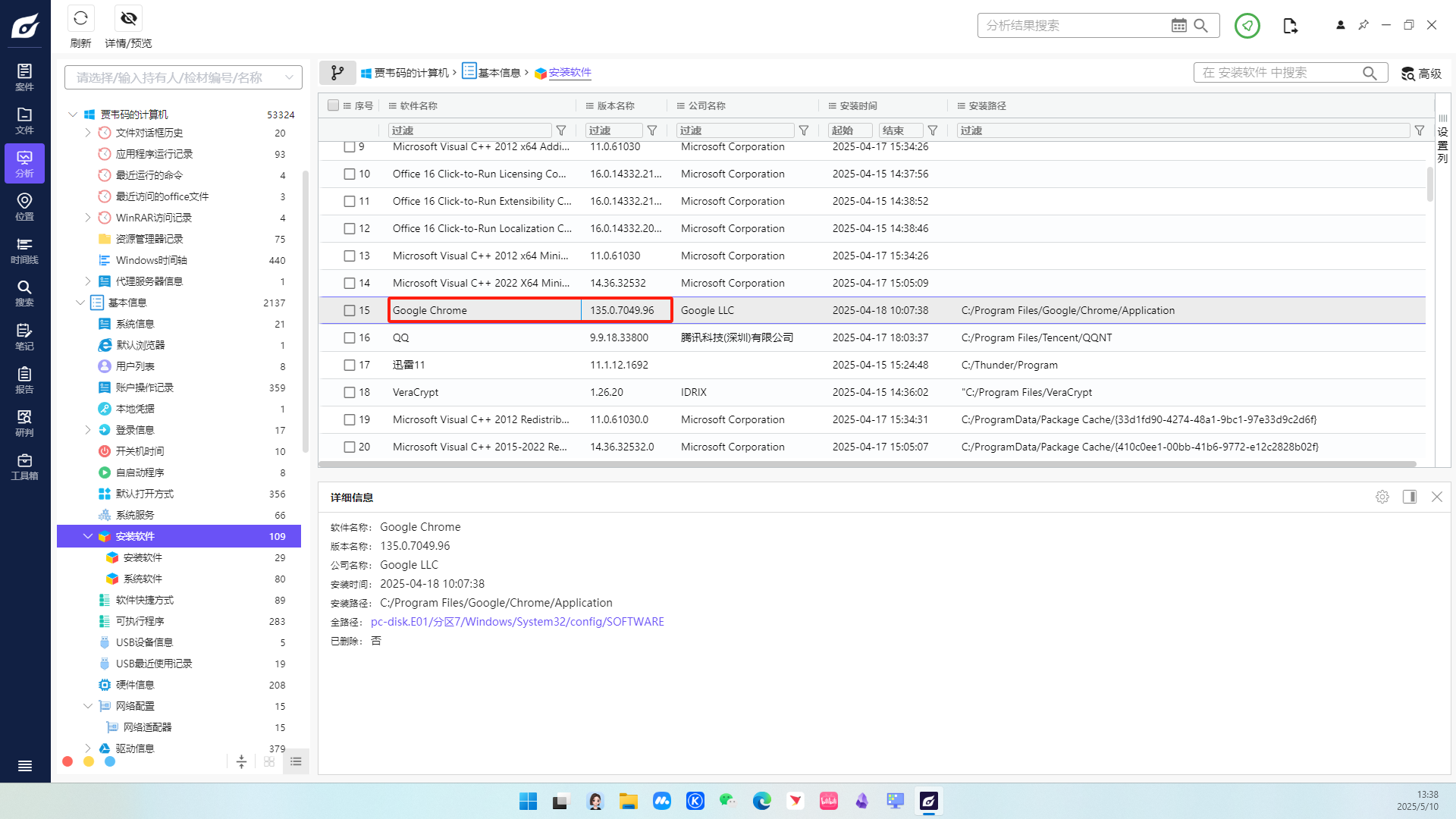Expand the 代理服务器信息 node

pyautogui.click(x=88, y=281)
